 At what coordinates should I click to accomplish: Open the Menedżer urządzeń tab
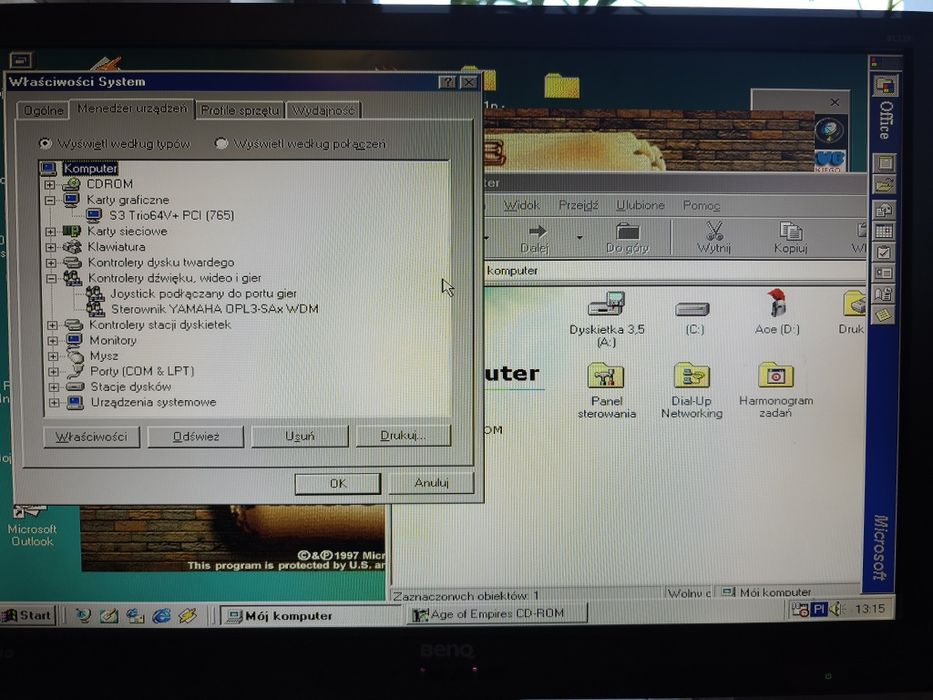pyautogui.click(x=132, y=109)
